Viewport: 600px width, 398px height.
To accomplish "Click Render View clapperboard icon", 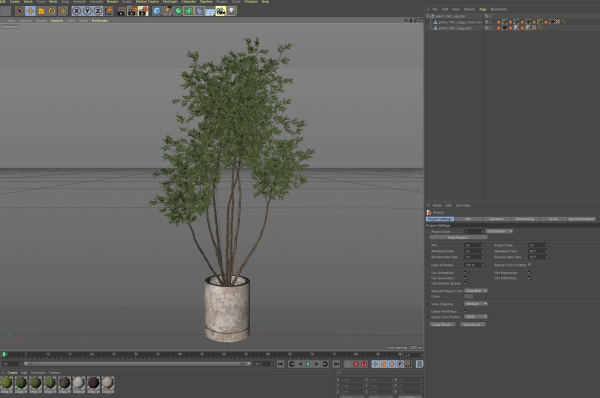I will (x=121, y=11).
